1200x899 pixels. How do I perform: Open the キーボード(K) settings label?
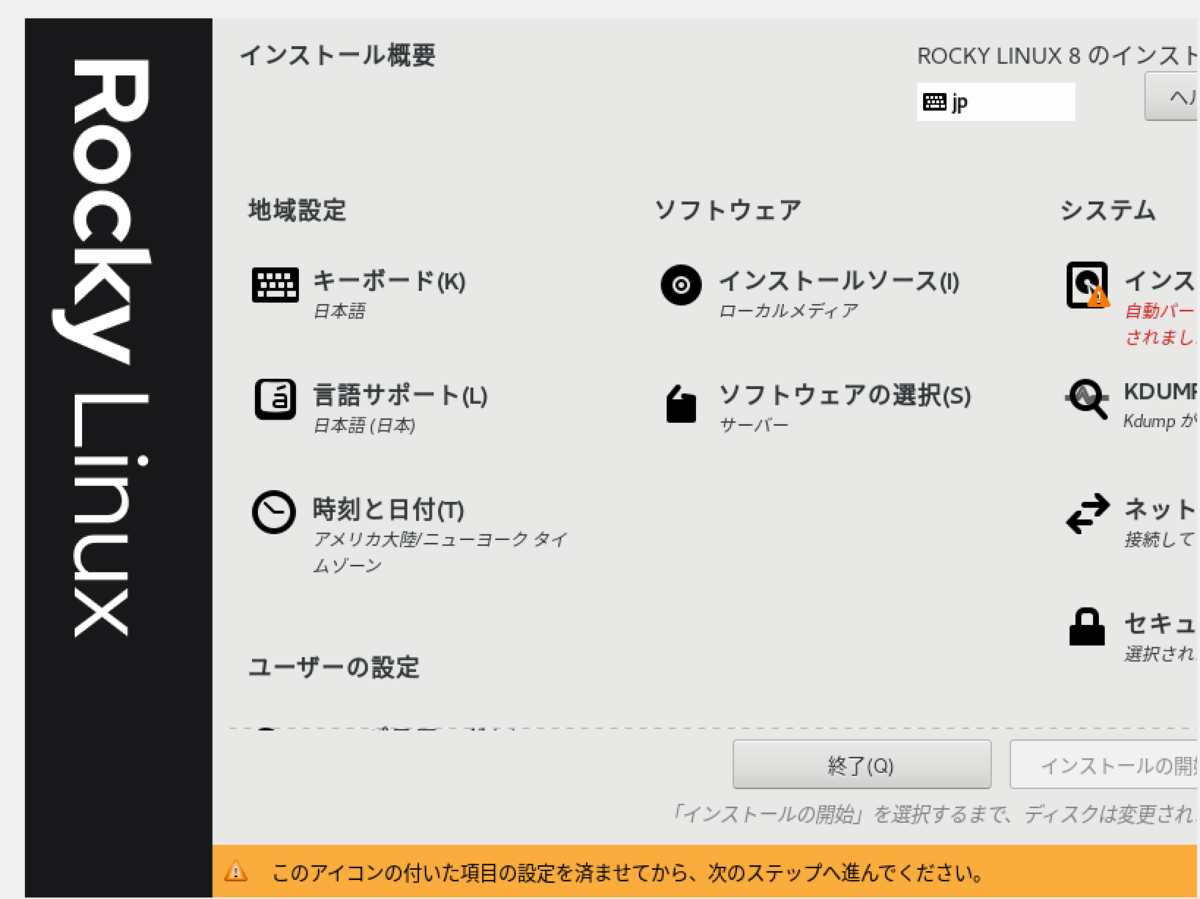click(x=389, y=281)
